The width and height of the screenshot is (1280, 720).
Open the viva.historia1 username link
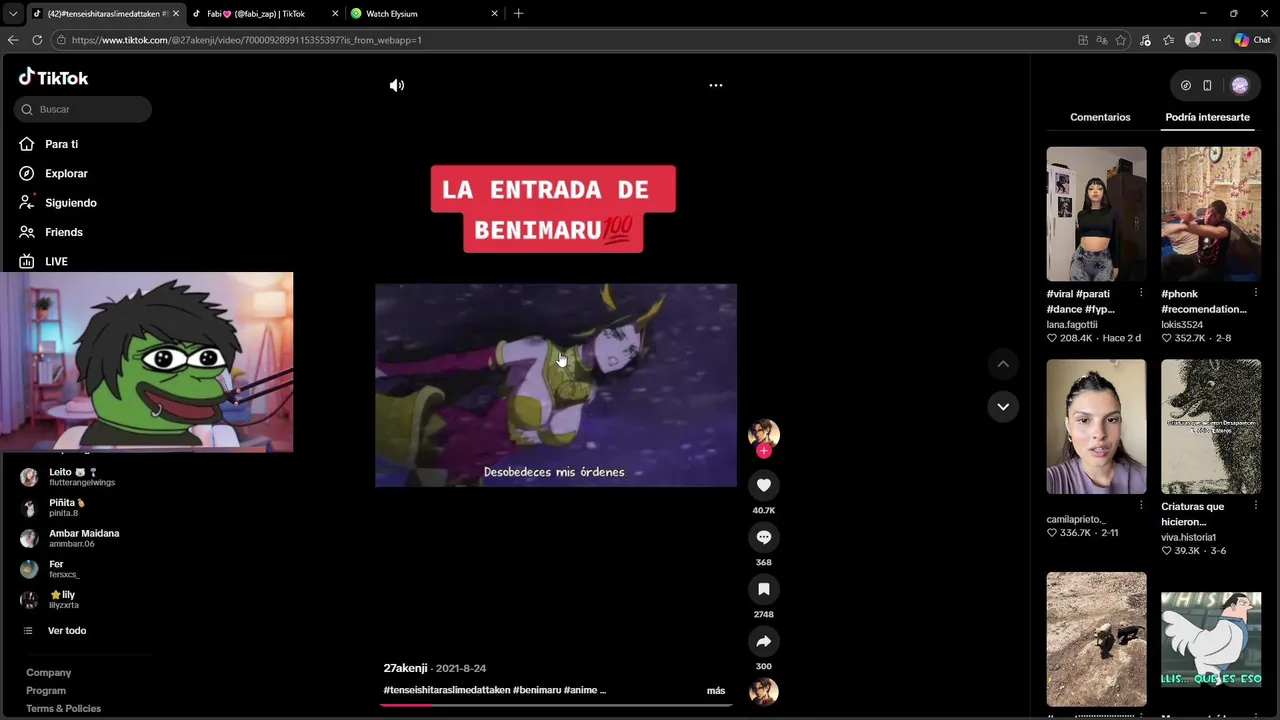tap(1188, 538)
